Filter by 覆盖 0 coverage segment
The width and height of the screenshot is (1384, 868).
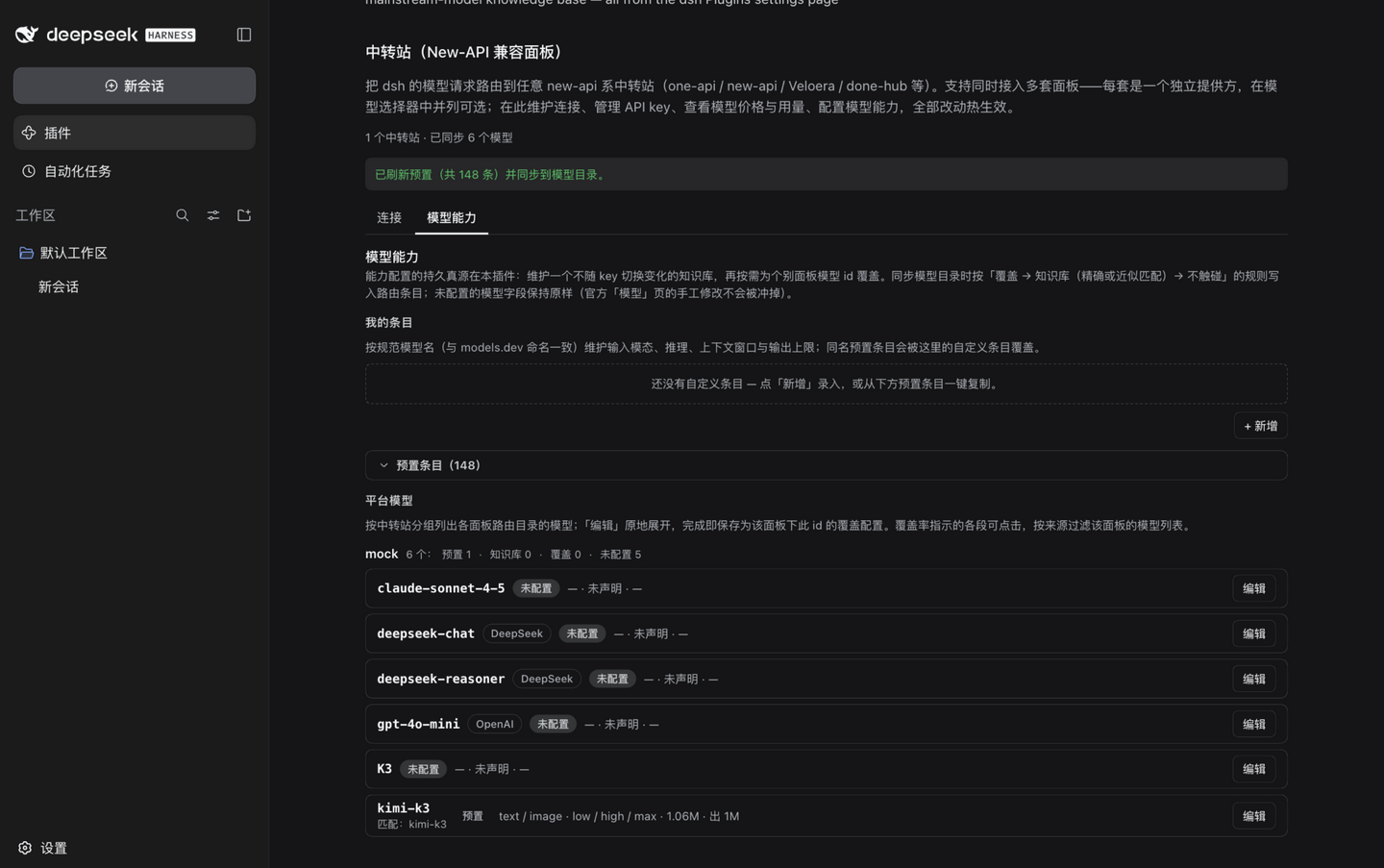click(565, 555)
